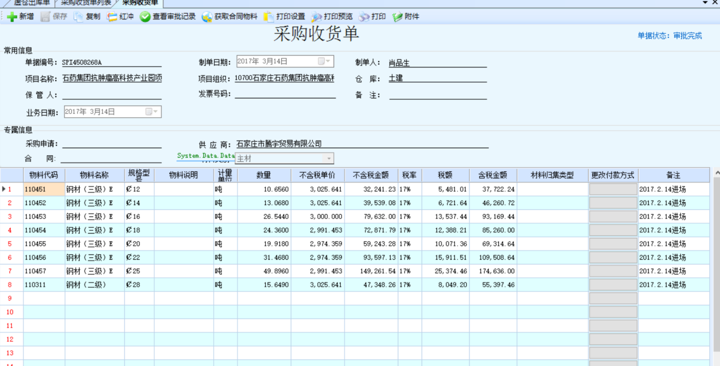Click the 仓库 field showing 土建
This screenshot has height=366, width=720.
[438, 79]
